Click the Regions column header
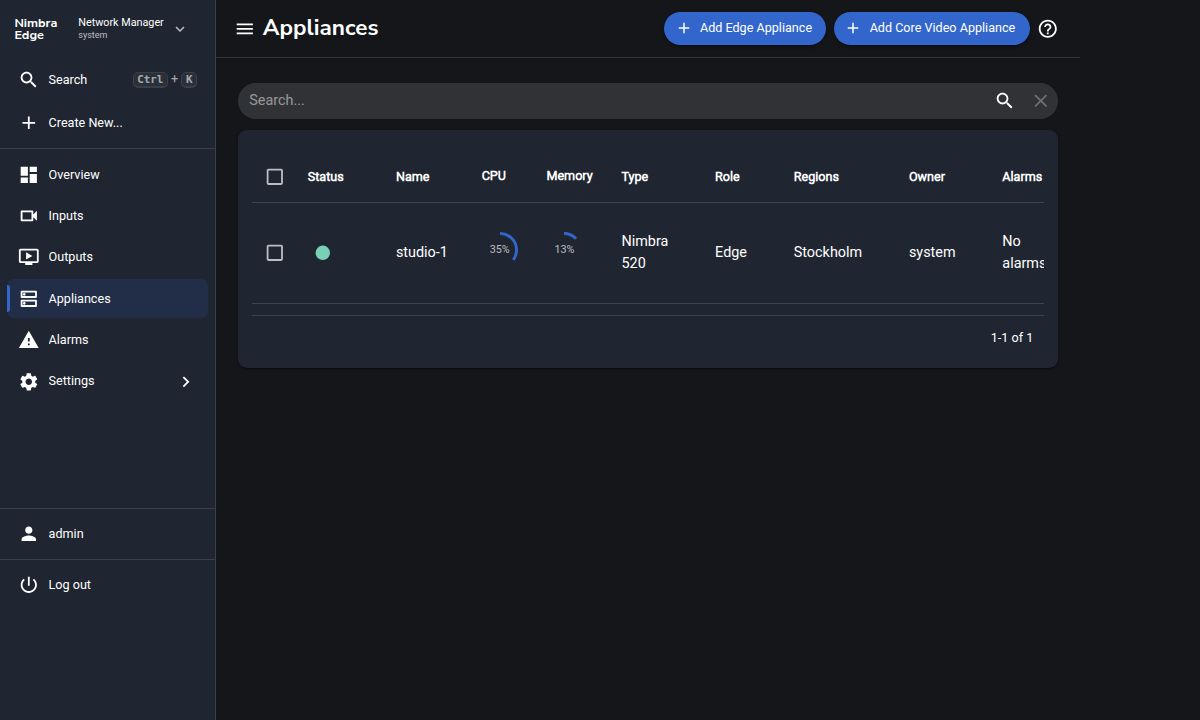Viewport: 1200px width, 720px height. coord(816,177)
